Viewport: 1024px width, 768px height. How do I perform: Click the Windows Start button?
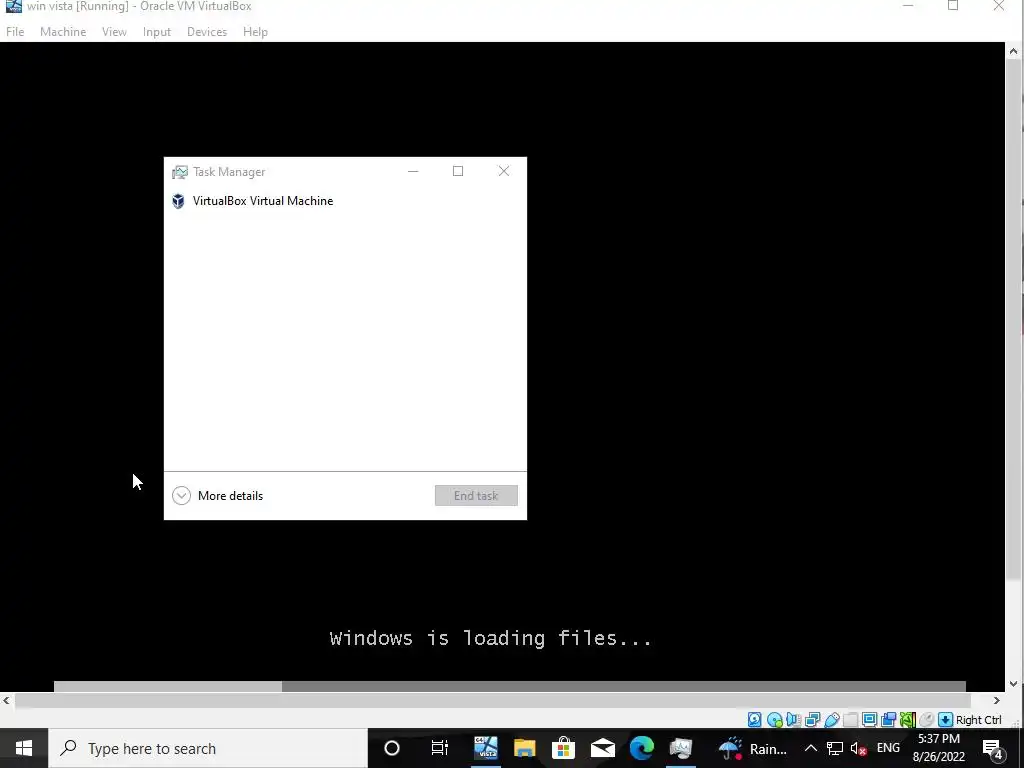(24, 748)
